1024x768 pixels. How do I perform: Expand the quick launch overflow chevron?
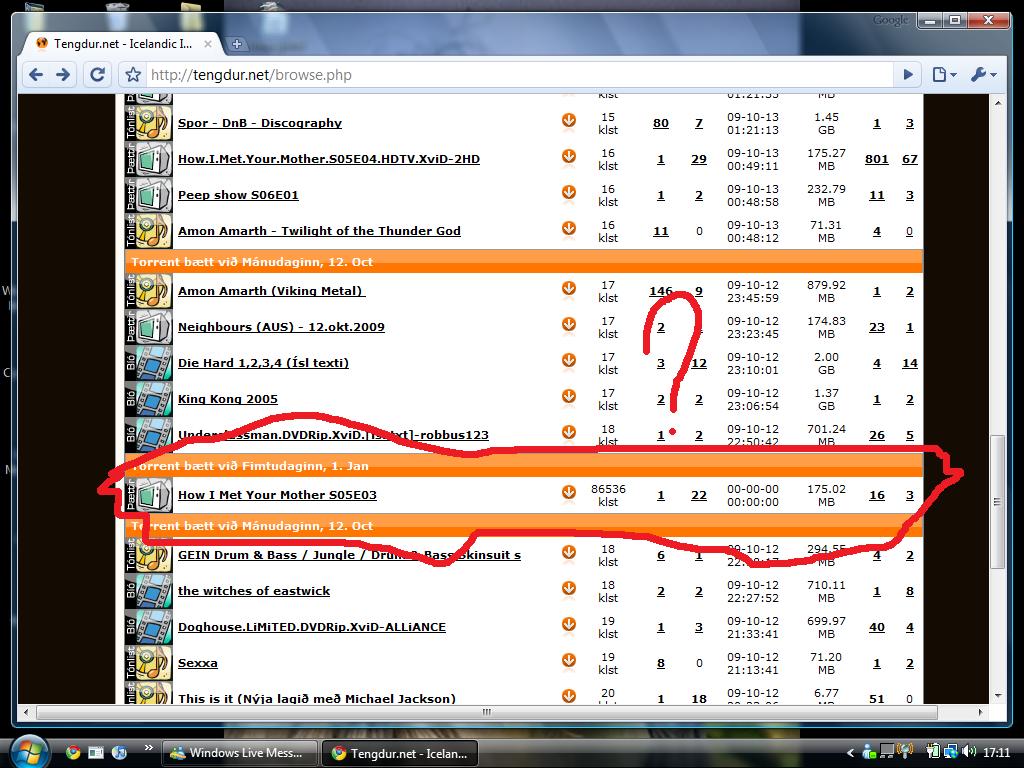coord(148,748)
